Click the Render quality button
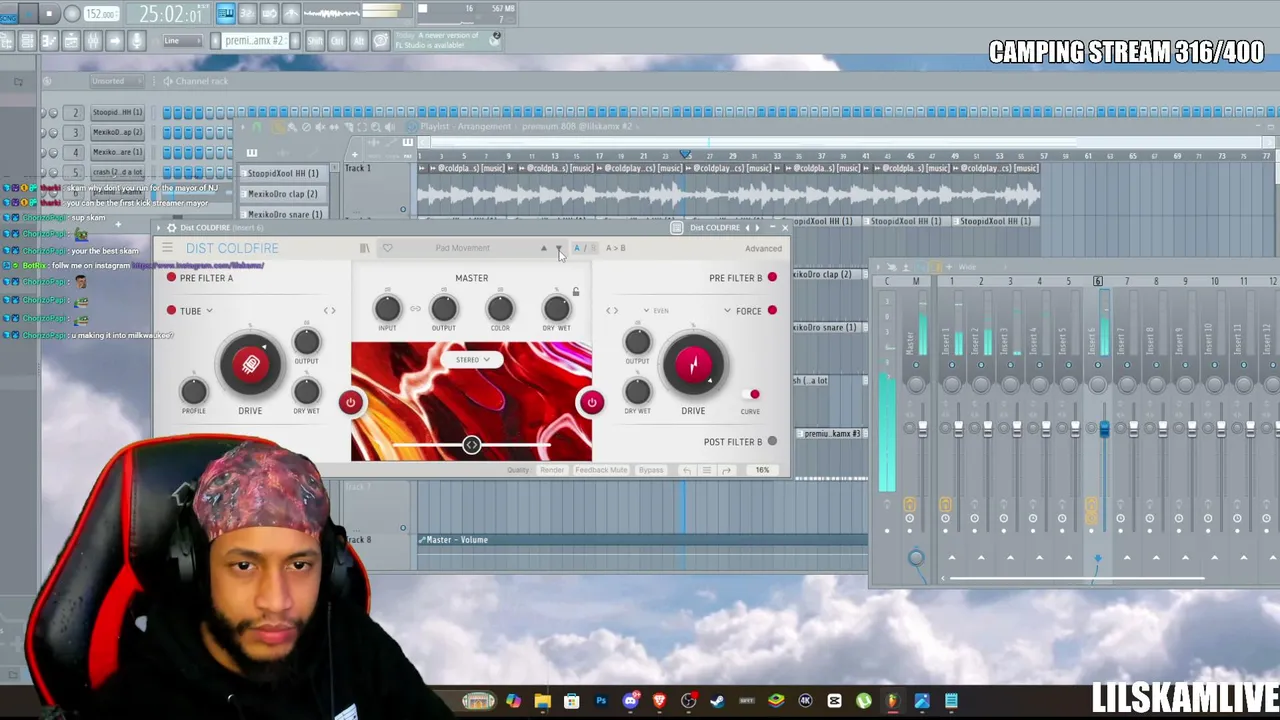 tap(552, 470)
